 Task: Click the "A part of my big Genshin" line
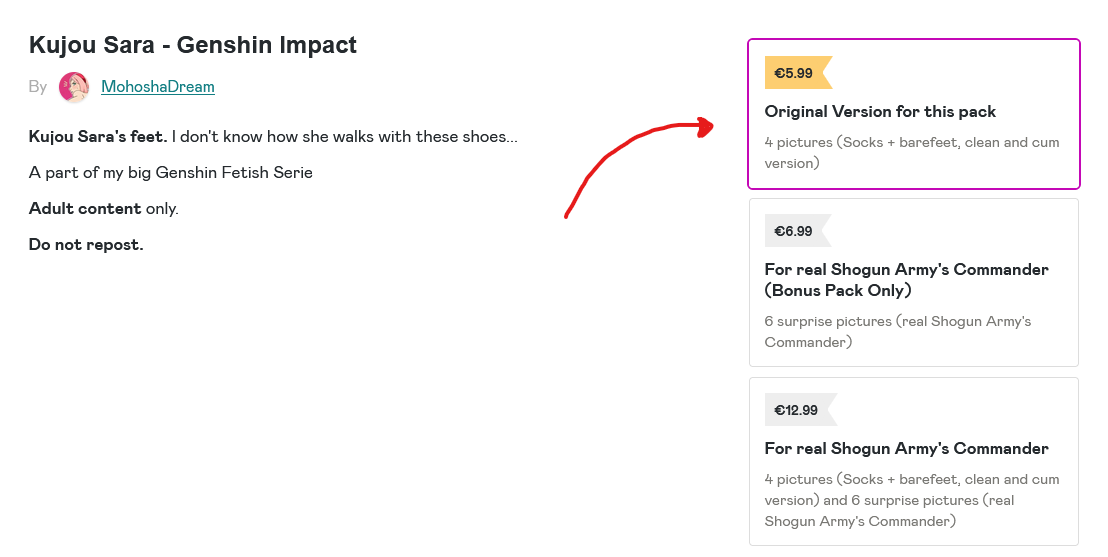tap(171, 173)
